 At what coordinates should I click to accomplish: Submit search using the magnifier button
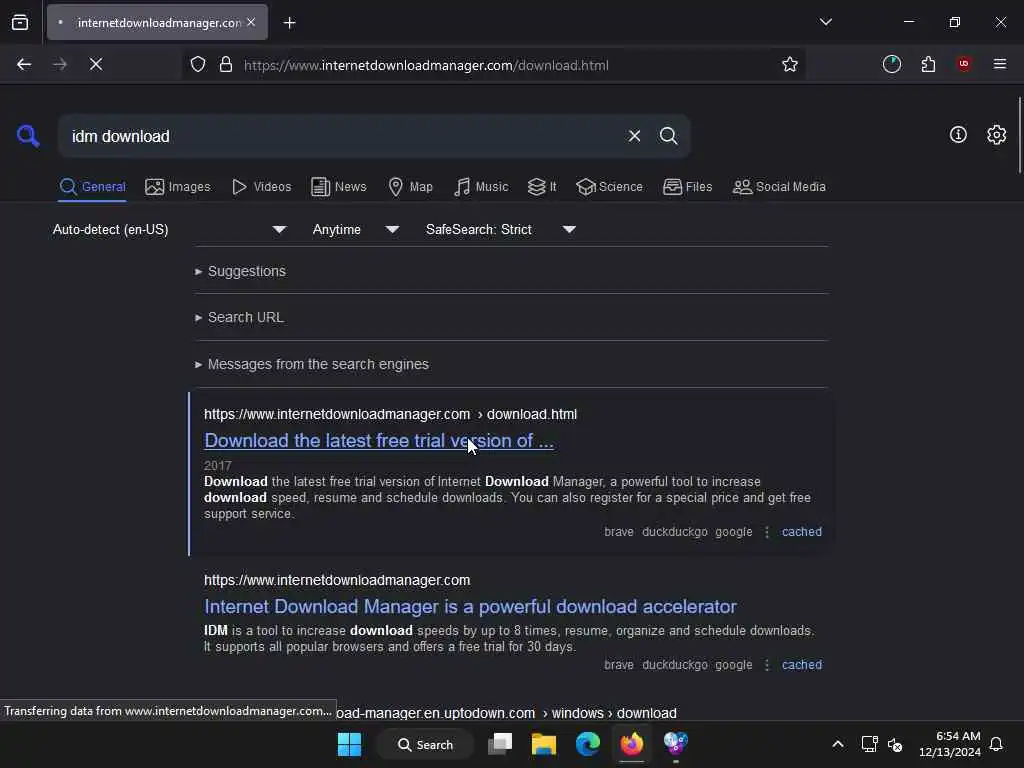tap(668, 136)
